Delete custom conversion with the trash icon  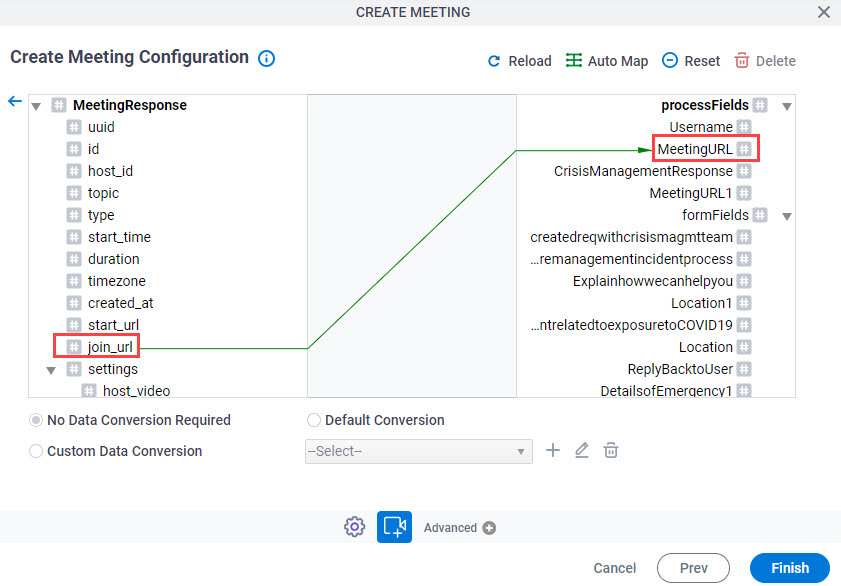(611, 450)
